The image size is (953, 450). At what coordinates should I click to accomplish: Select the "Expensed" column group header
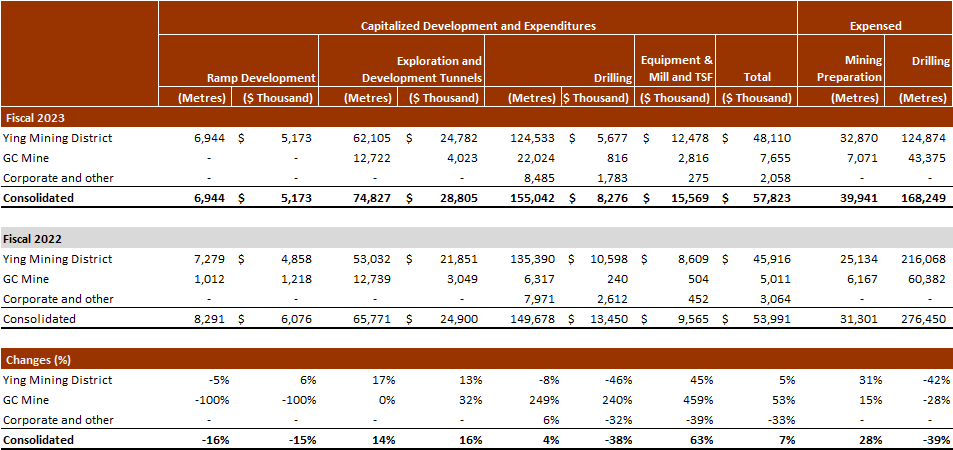coord(875,26)
